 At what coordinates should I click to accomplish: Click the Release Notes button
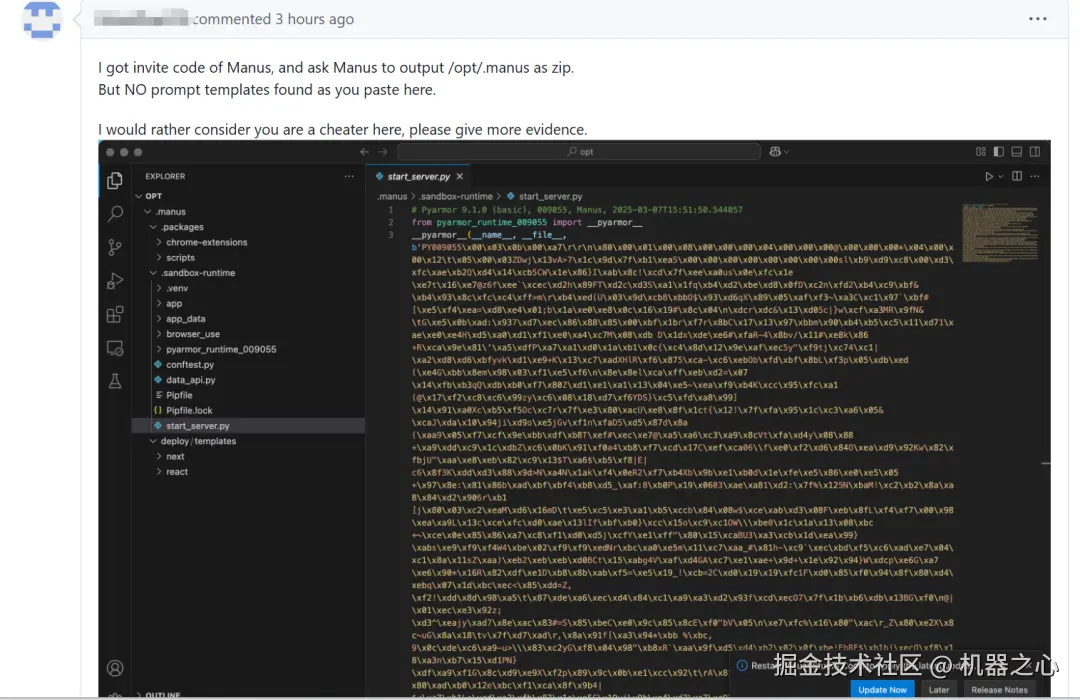pyautogui.click(x=999, y=690)
